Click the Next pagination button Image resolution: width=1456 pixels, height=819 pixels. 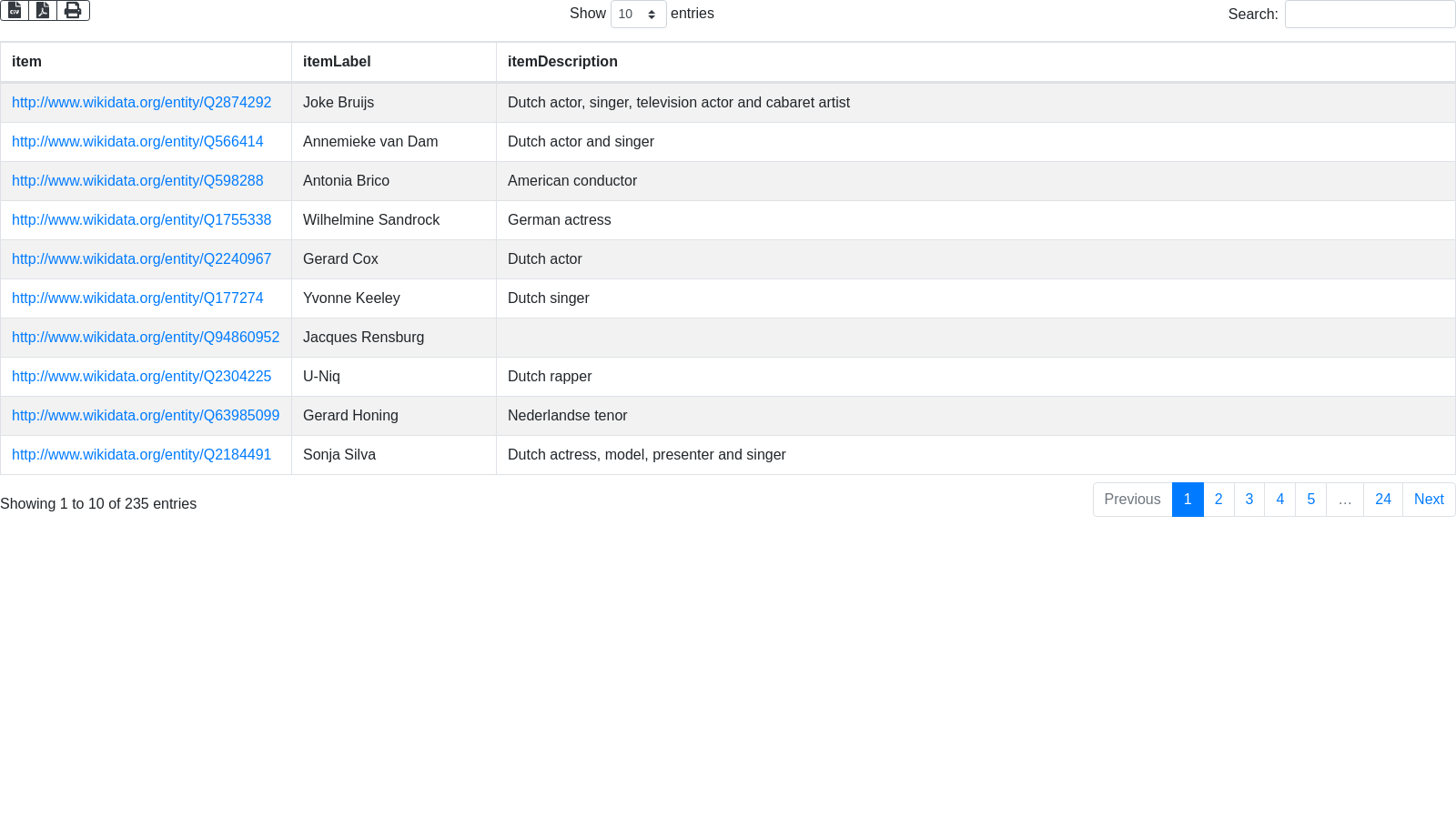(x=1429, y=500)
